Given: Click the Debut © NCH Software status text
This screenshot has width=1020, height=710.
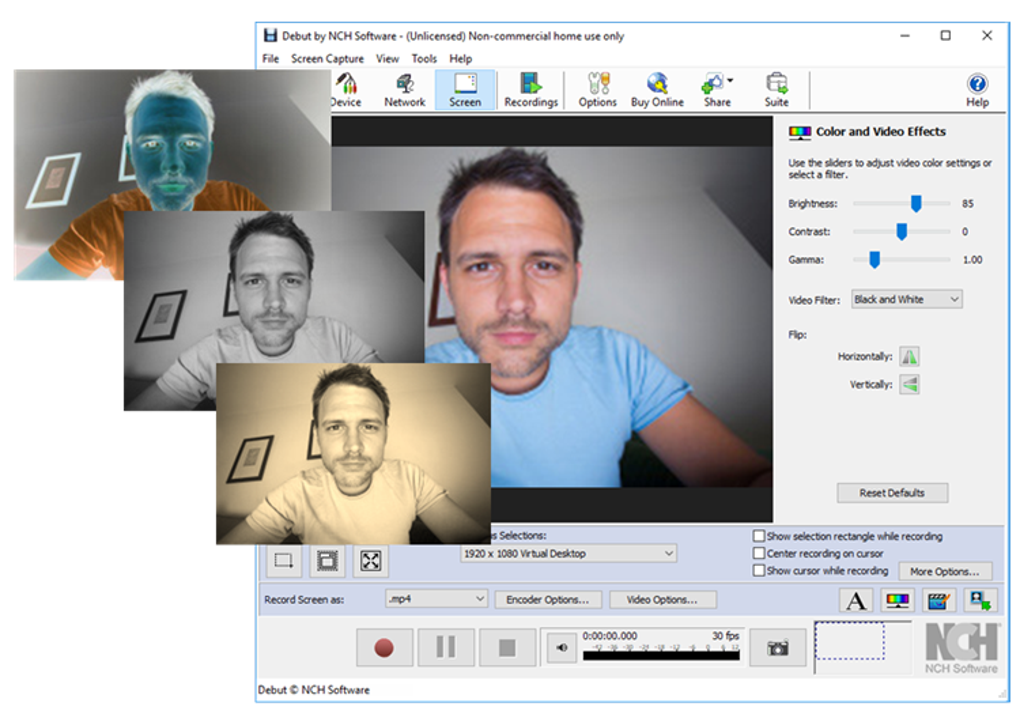Looking at the screenshot, I should [314, 690].
